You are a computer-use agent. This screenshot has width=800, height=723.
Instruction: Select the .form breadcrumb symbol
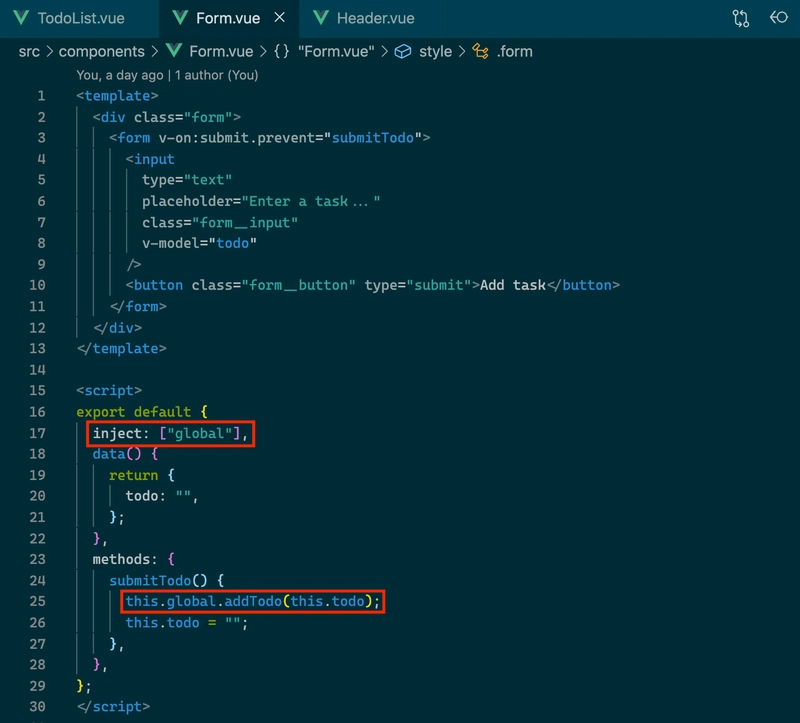tap(514, 52)
